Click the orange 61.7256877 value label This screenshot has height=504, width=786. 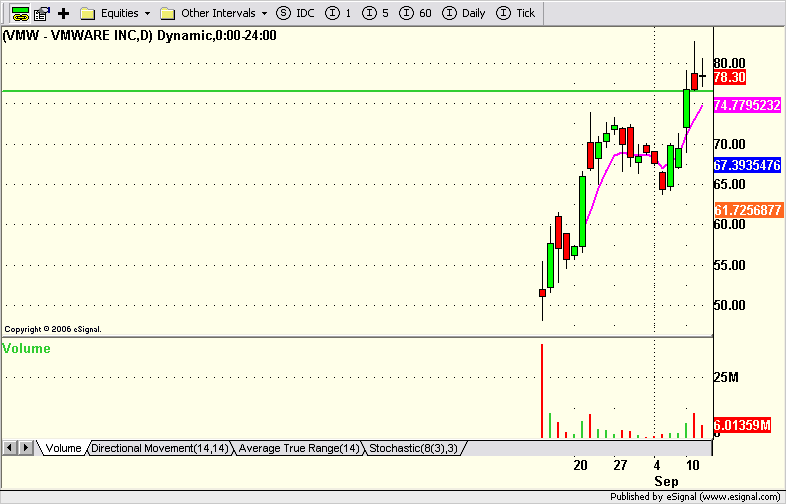click(x=748, y=210)
